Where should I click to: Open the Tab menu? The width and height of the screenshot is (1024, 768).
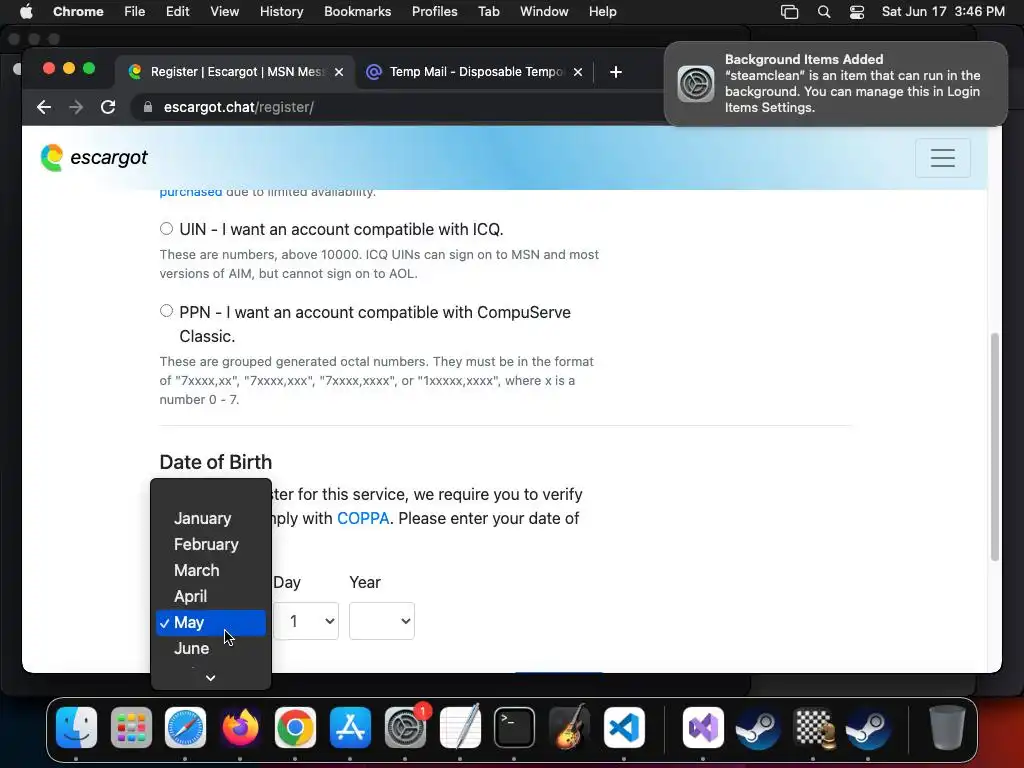[488, 12]
